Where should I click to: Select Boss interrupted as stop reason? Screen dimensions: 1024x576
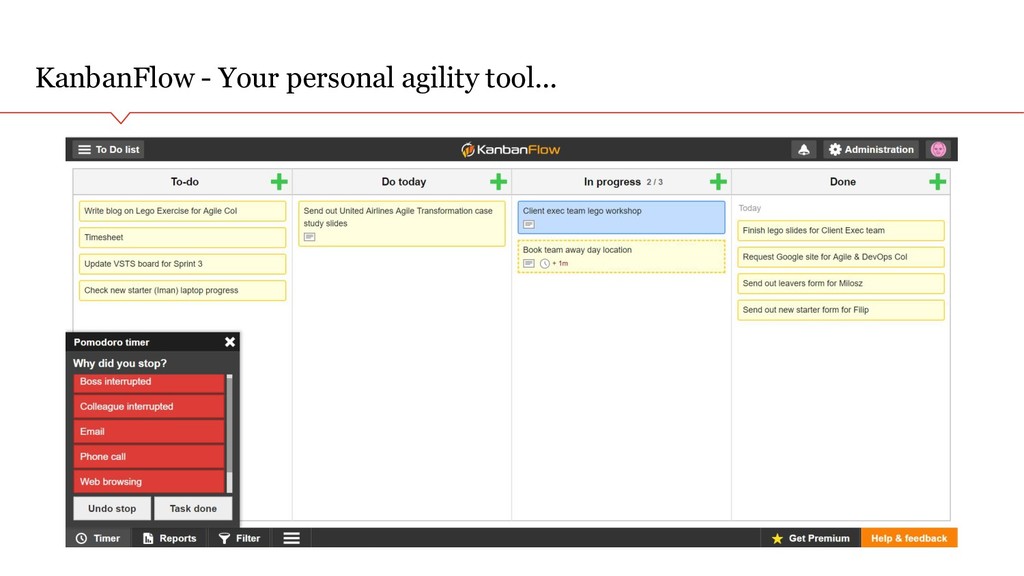pyautogui.click(x=149, y=382)
